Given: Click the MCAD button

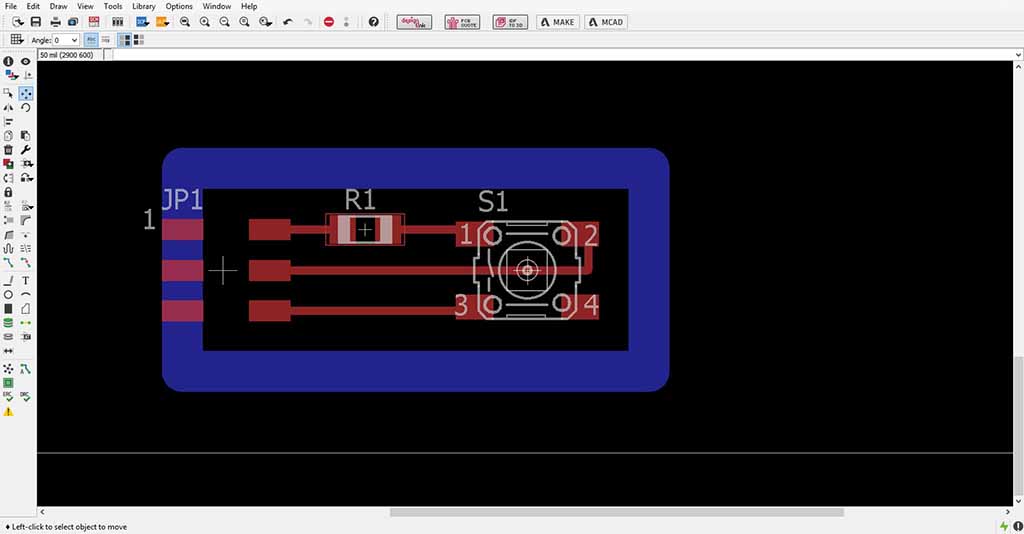Looking at the screenshot, I should pos(606,22).
